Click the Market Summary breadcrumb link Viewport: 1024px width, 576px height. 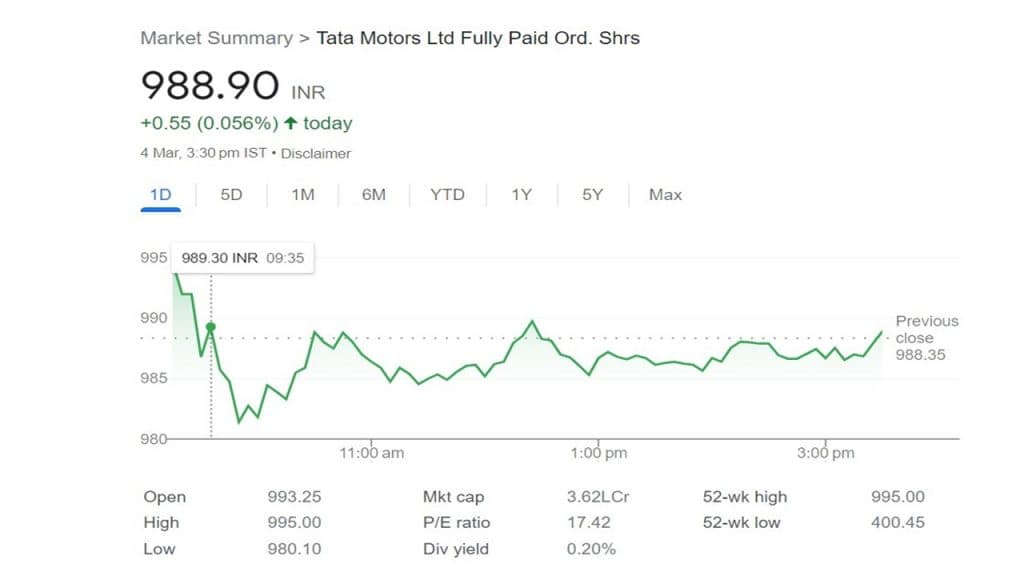[x=216, y=38]
